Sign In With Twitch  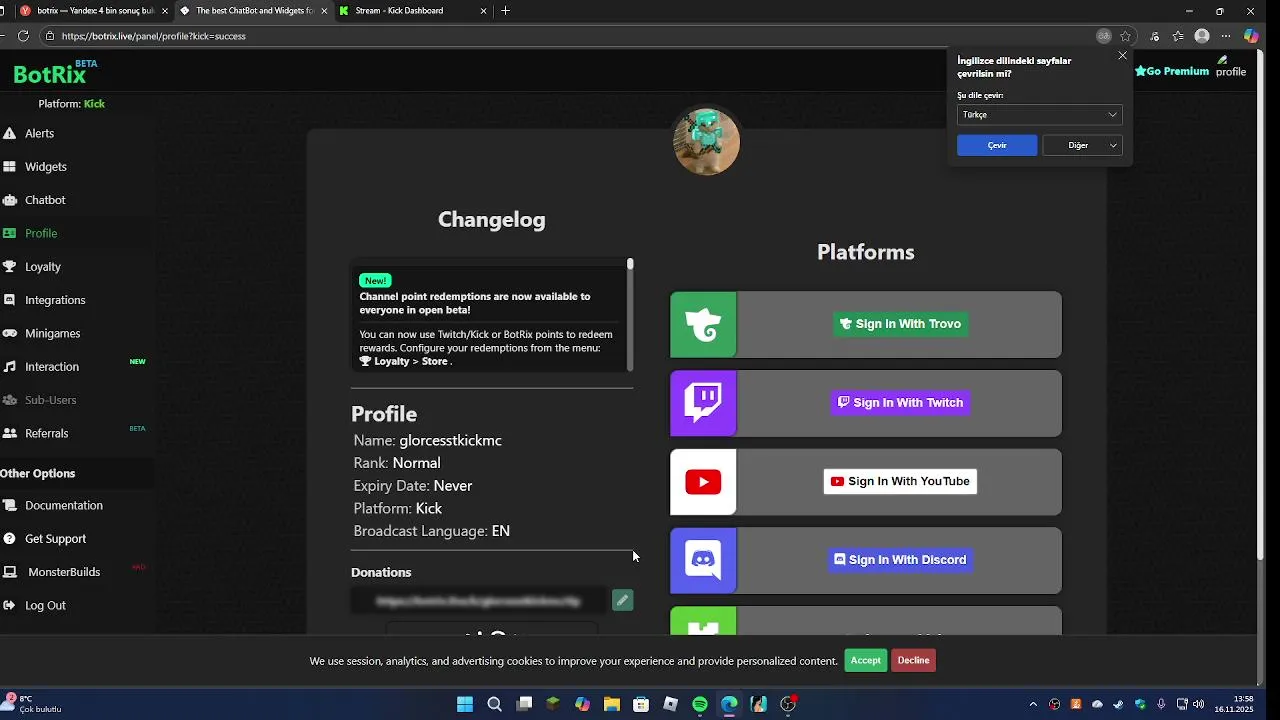(x=900, y=403)
